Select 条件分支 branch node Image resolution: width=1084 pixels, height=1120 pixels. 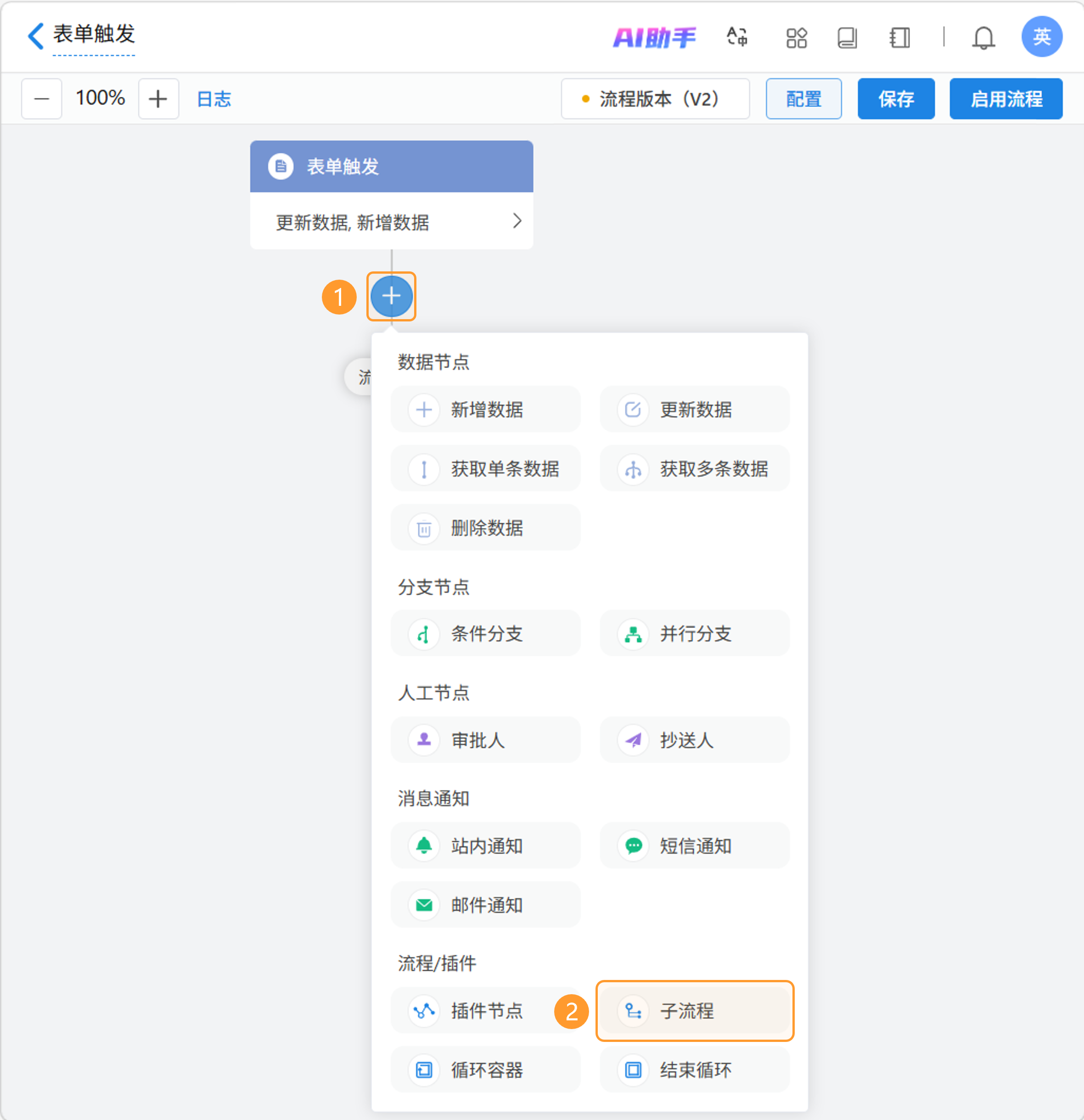(x=486, y=633)
